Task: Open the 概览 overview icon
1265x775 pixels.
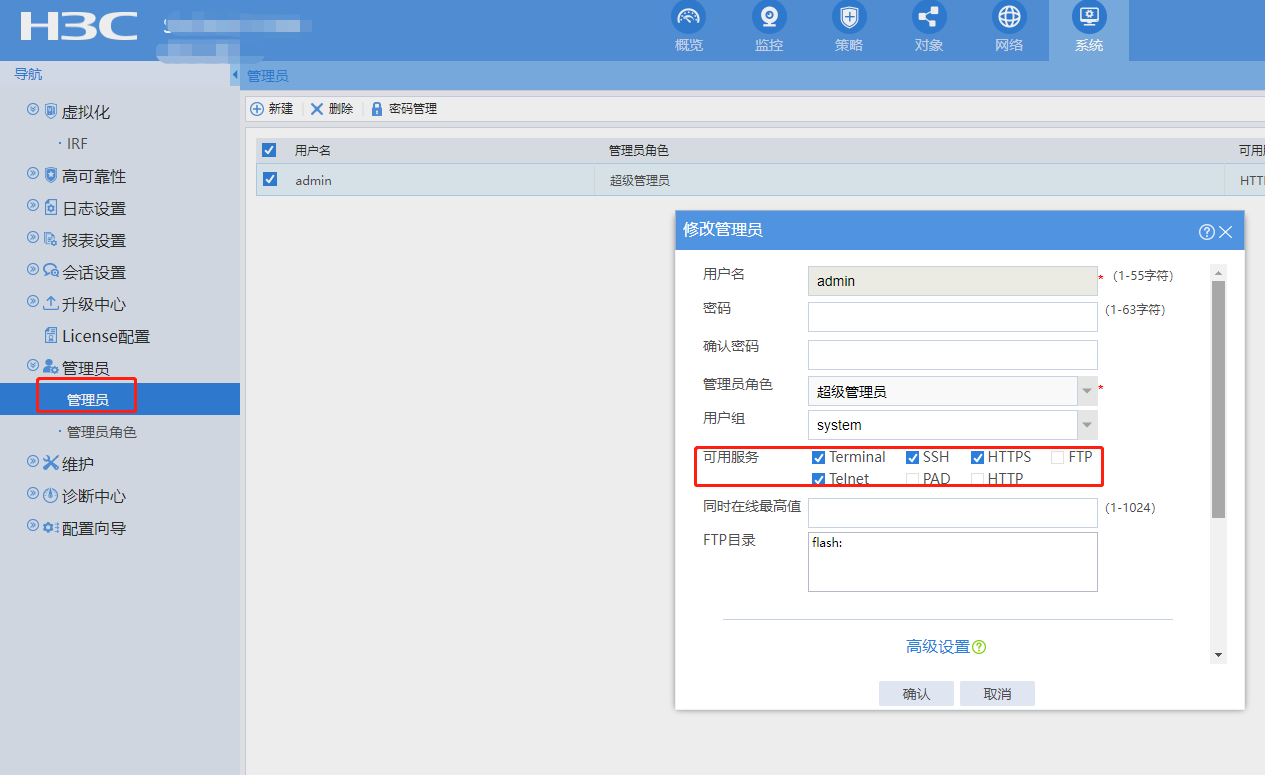Action: pyautogui.click(x=688, y=17)
